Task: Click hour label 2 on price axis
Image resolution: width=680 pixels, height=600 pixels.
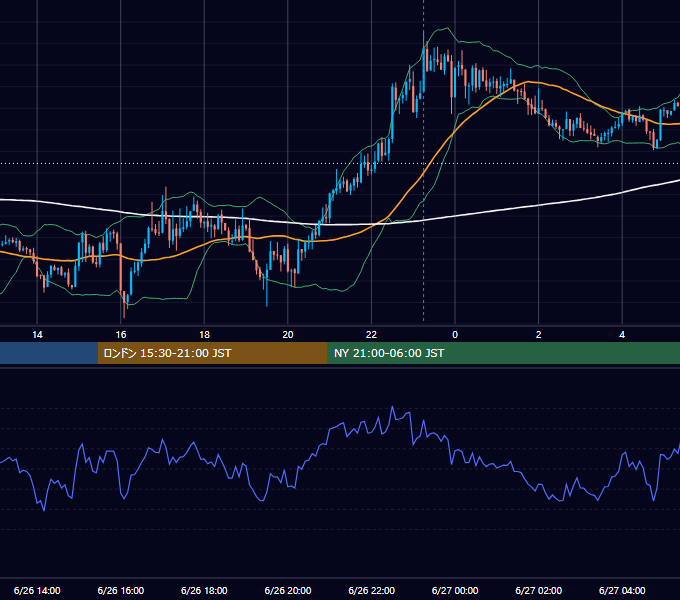Action: point(539,335)
